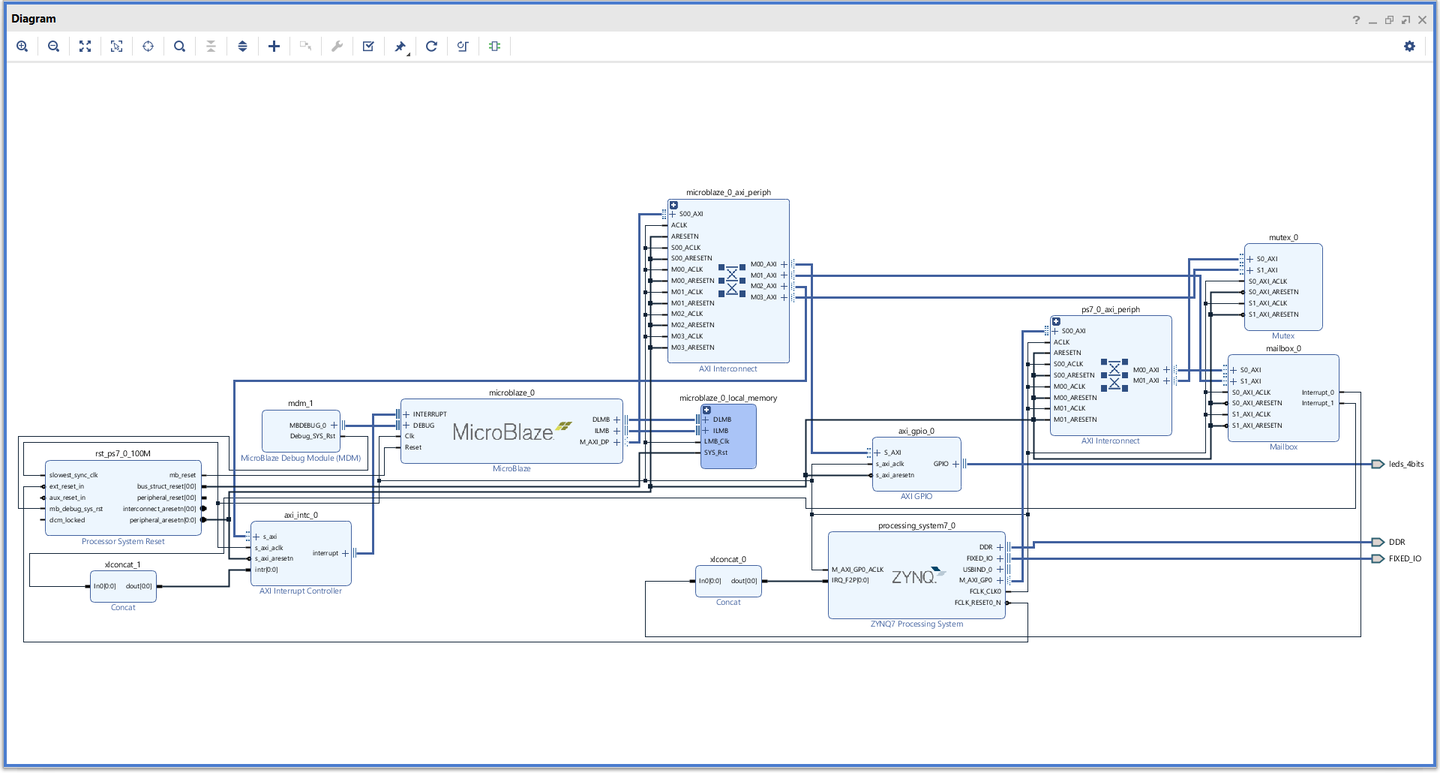Expand the microblaze_0_local_memory hierarchy

coord(706,410)
